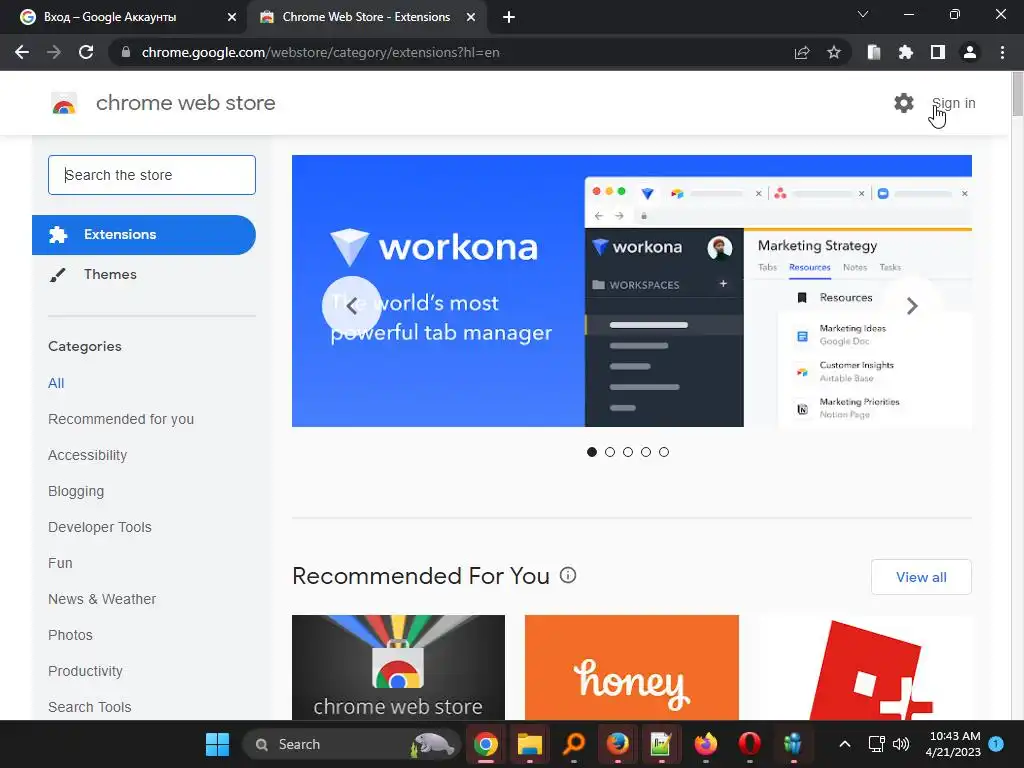Open the clock showing 10:43 AM
The width and height of the screenshot is (1024, 768).
[x=953, y=744]
